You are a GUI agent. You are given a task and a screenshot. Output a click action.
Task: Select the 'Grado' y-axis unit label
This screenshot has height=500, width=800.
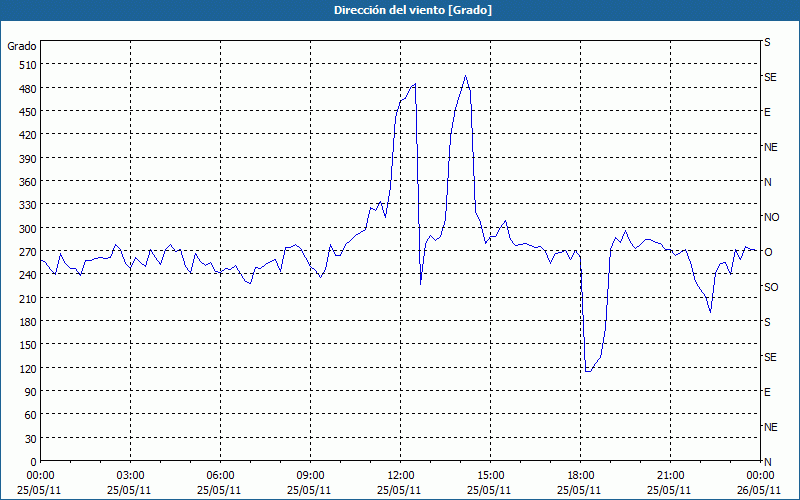click(x=22, y=46)
